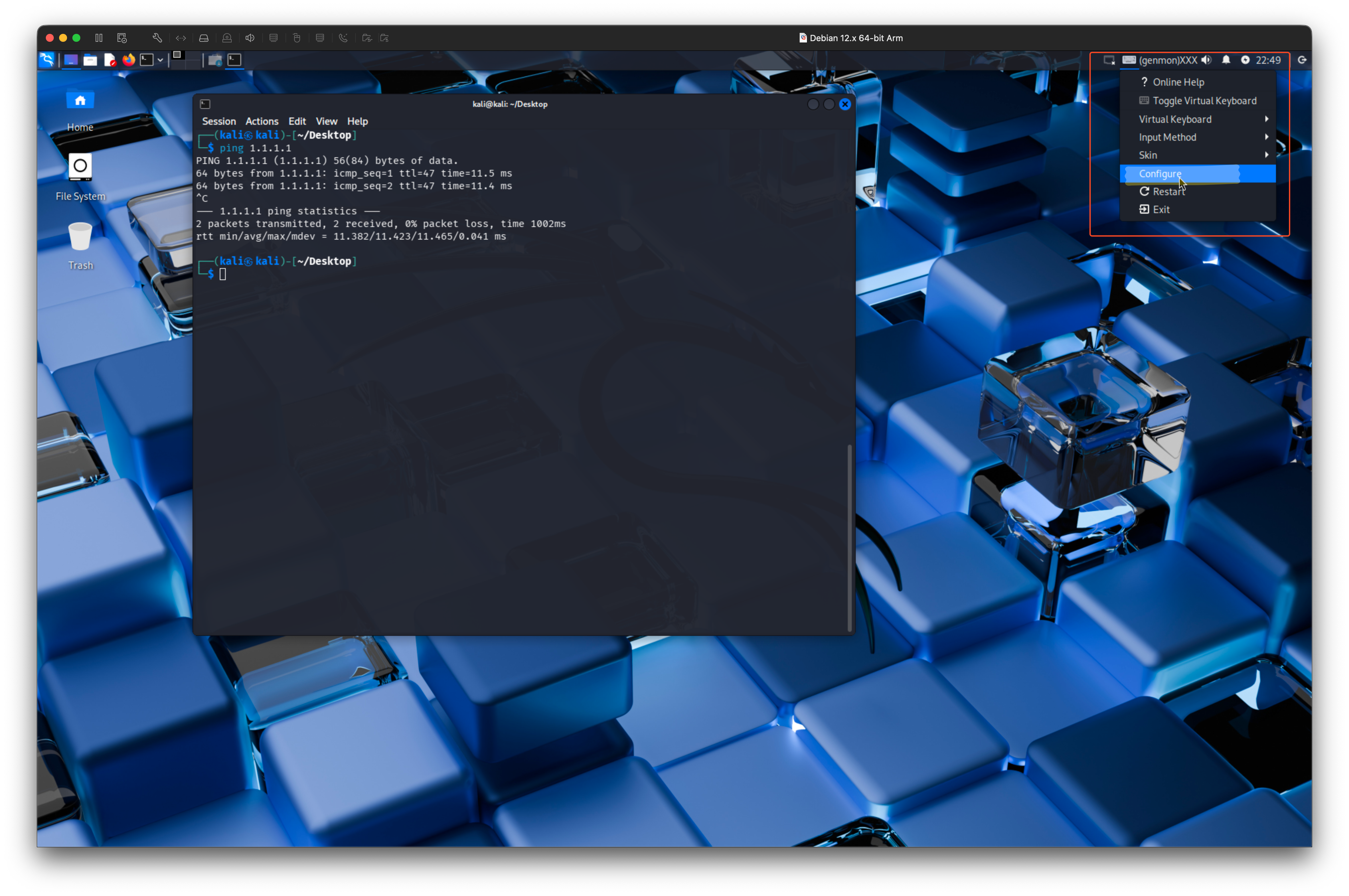Launch the text editor icon with red pencil
This screenshot has width=1349, height=896.
(x=110, y=60)
